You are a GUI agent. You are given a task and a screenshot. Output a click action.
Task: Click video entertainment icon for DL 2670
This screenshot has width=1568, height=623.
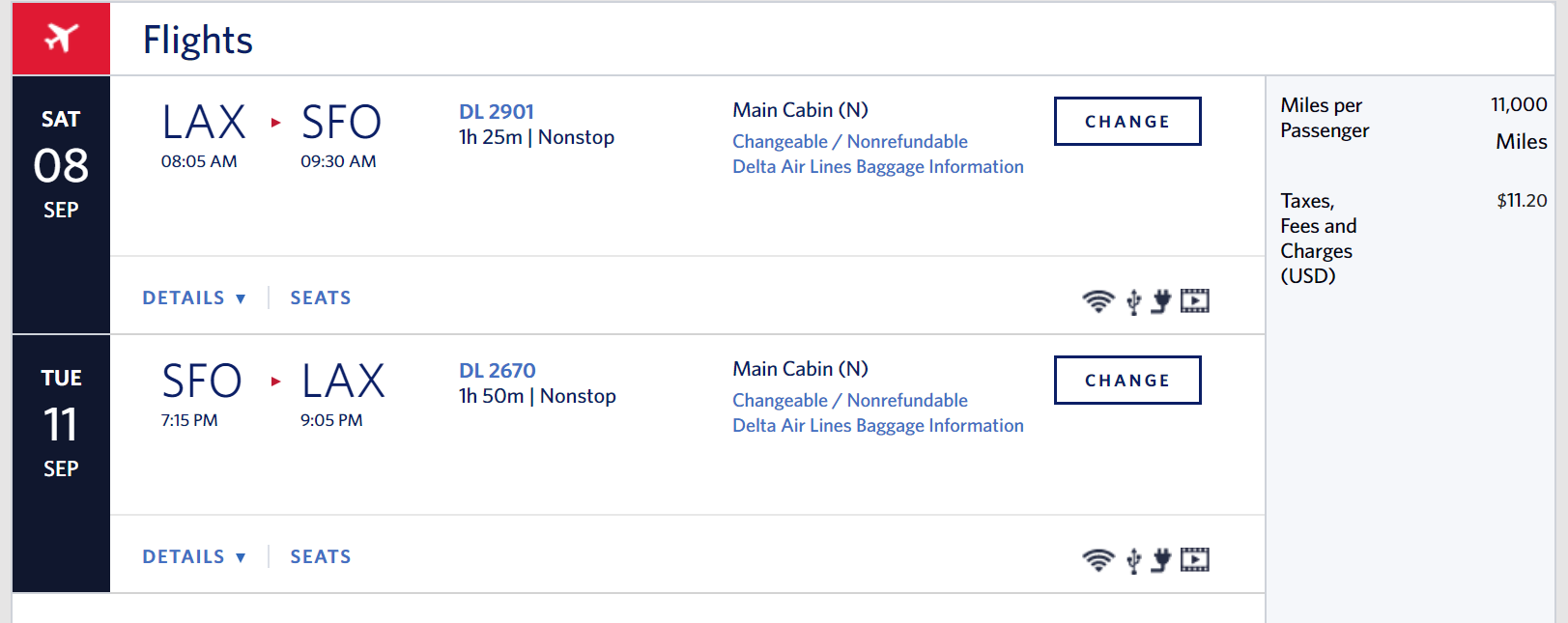pyautogui.click(x=1195, y=560)
